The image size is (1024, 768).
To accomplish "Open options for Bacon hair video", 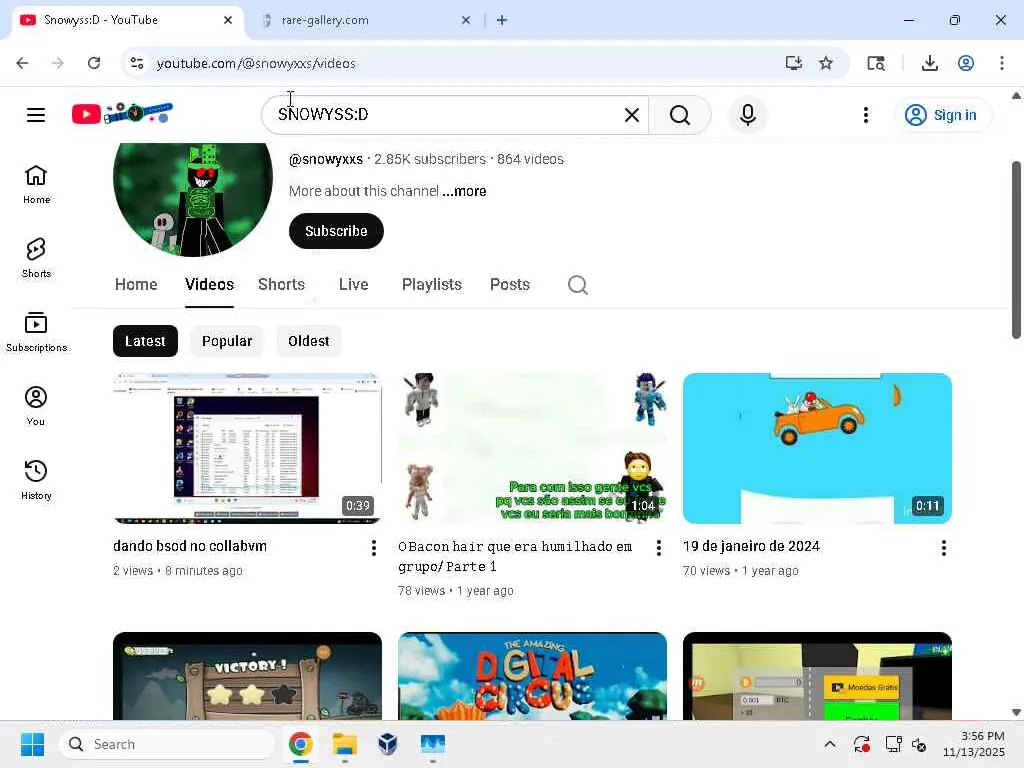I will 658,548.
